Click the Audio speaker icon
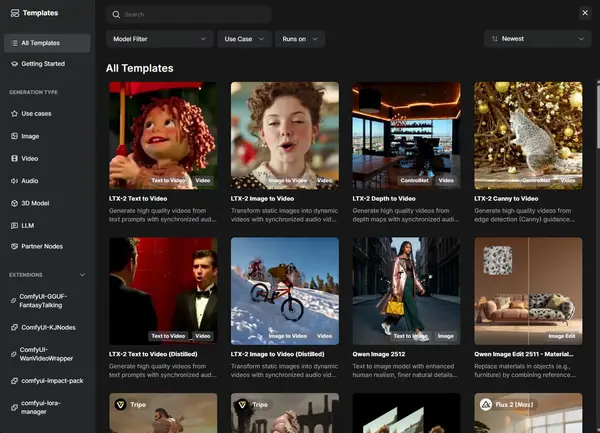This screenshot has height=433, width=600. 15,181
